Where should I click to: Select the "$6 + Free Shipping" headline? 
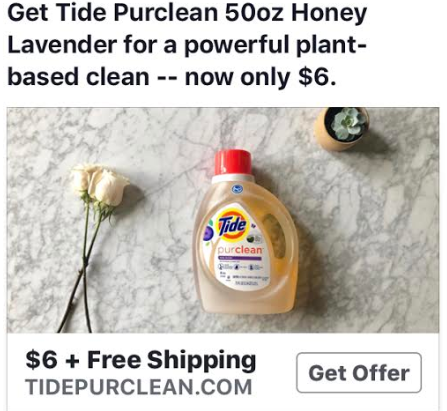(141, 361)
